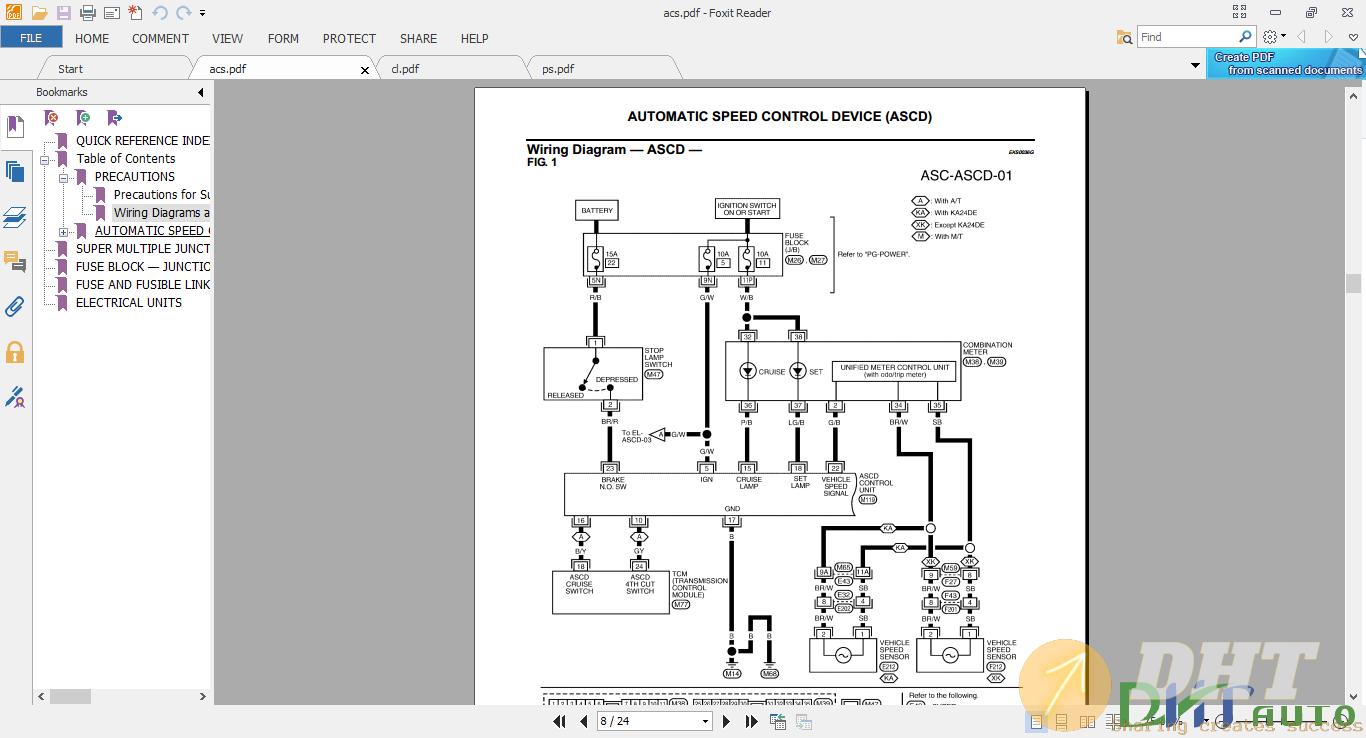Open the advanced folder search icon
This screenshot has height=738, width=1366.
click(x=1125, y=37)
